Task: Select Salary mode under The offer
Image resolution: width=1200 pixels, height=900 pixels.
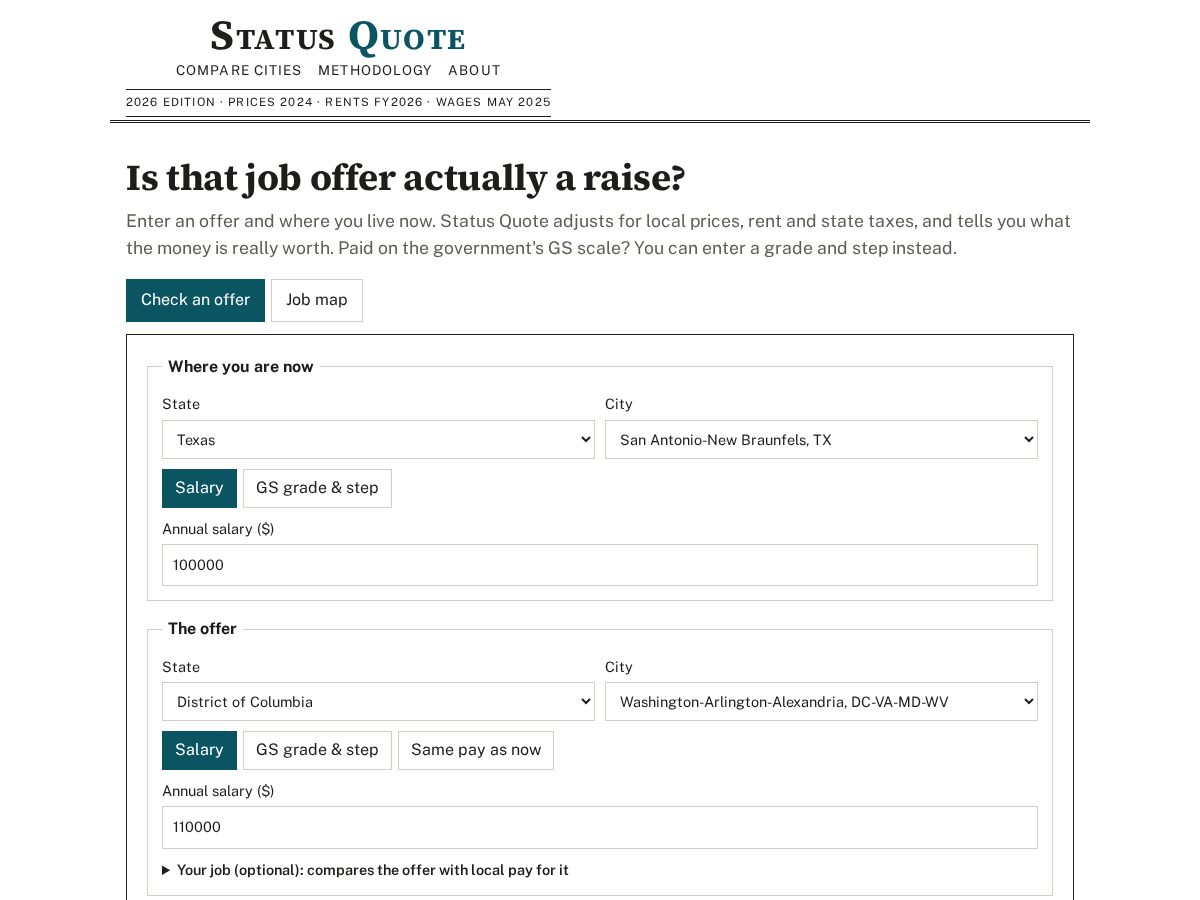Action: pos(199,750)
